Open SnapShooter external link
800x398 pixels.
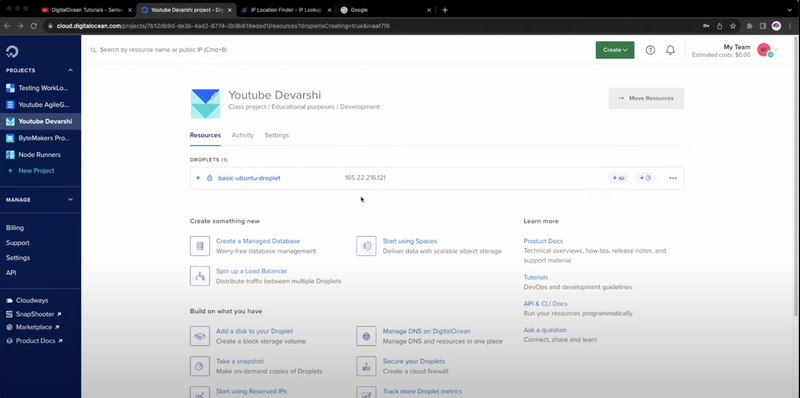pyautogui.click(x=35, y=314)
